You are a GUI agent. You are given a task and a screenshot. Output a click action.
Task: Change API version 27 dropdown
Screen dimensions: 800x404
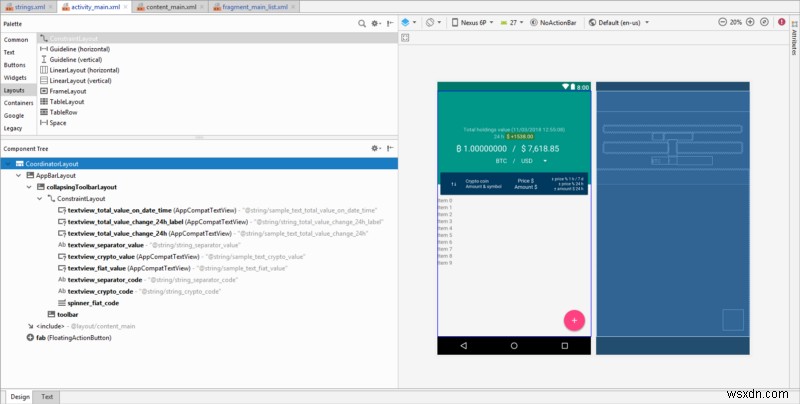(x=512, y=22)
